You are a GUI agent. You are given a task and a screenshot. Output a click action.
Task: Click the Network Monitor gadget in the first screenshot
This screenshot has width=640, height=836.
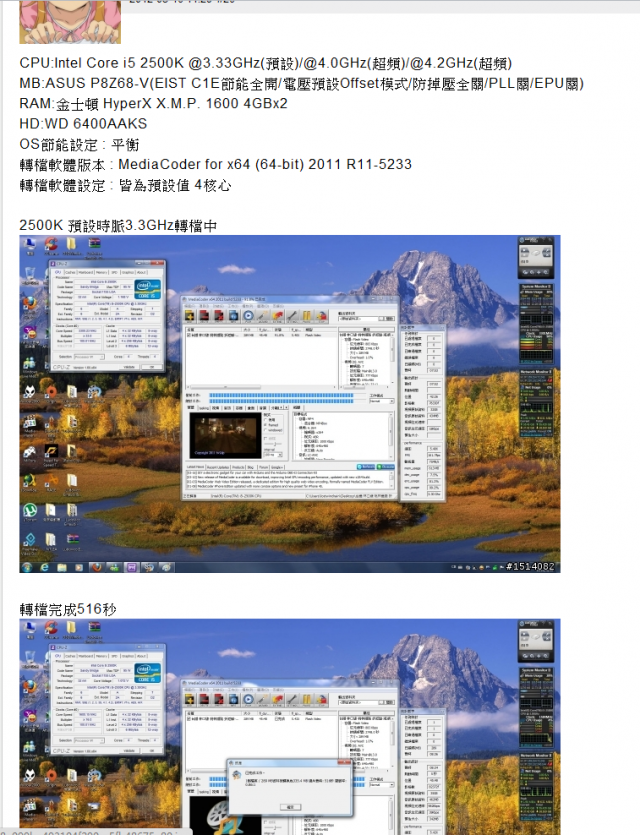click(x=537, y=403)
